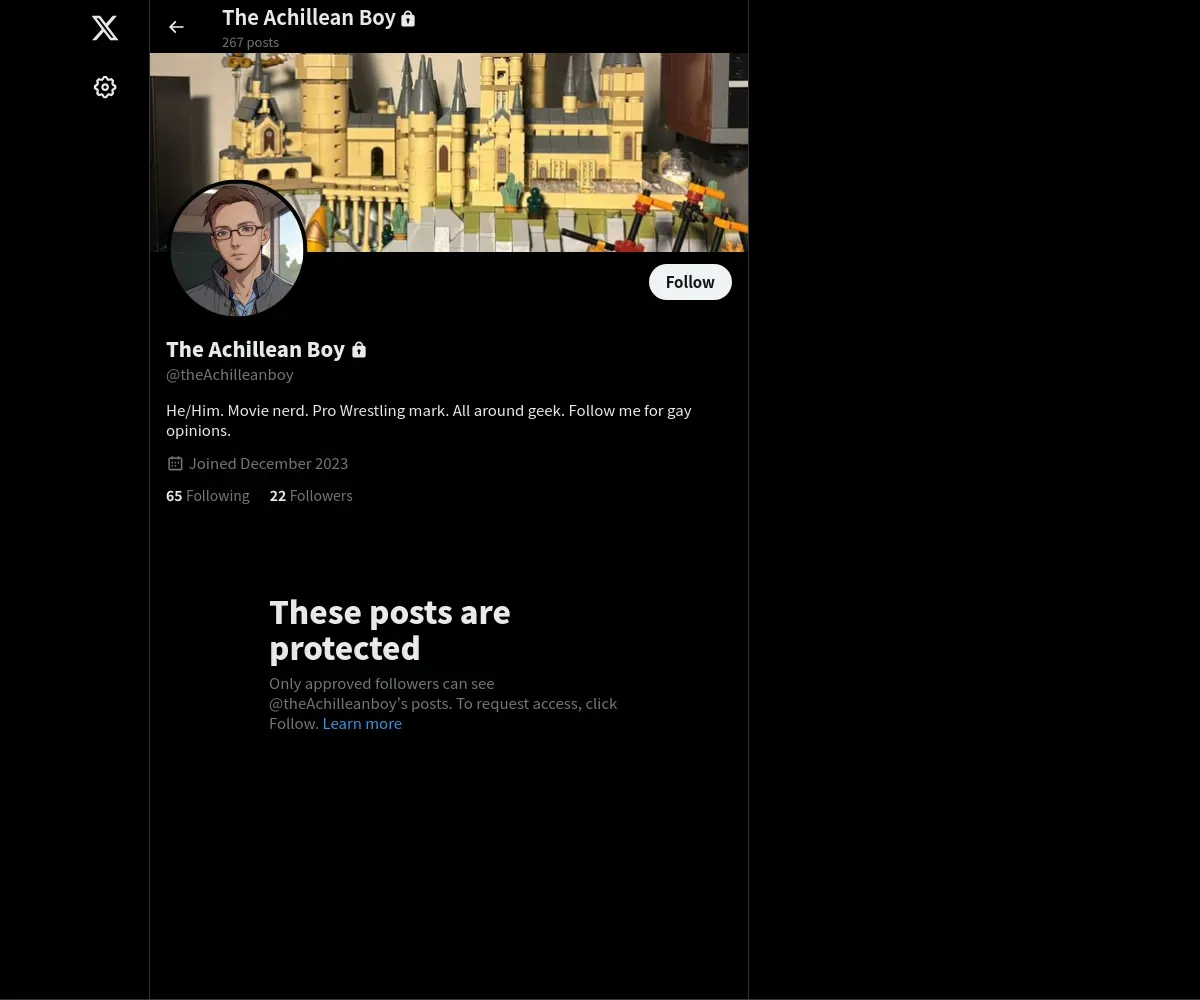Open the 22 Followers list
Image resolution: width=1200 pixels, height=1000 pixels.
311,496
